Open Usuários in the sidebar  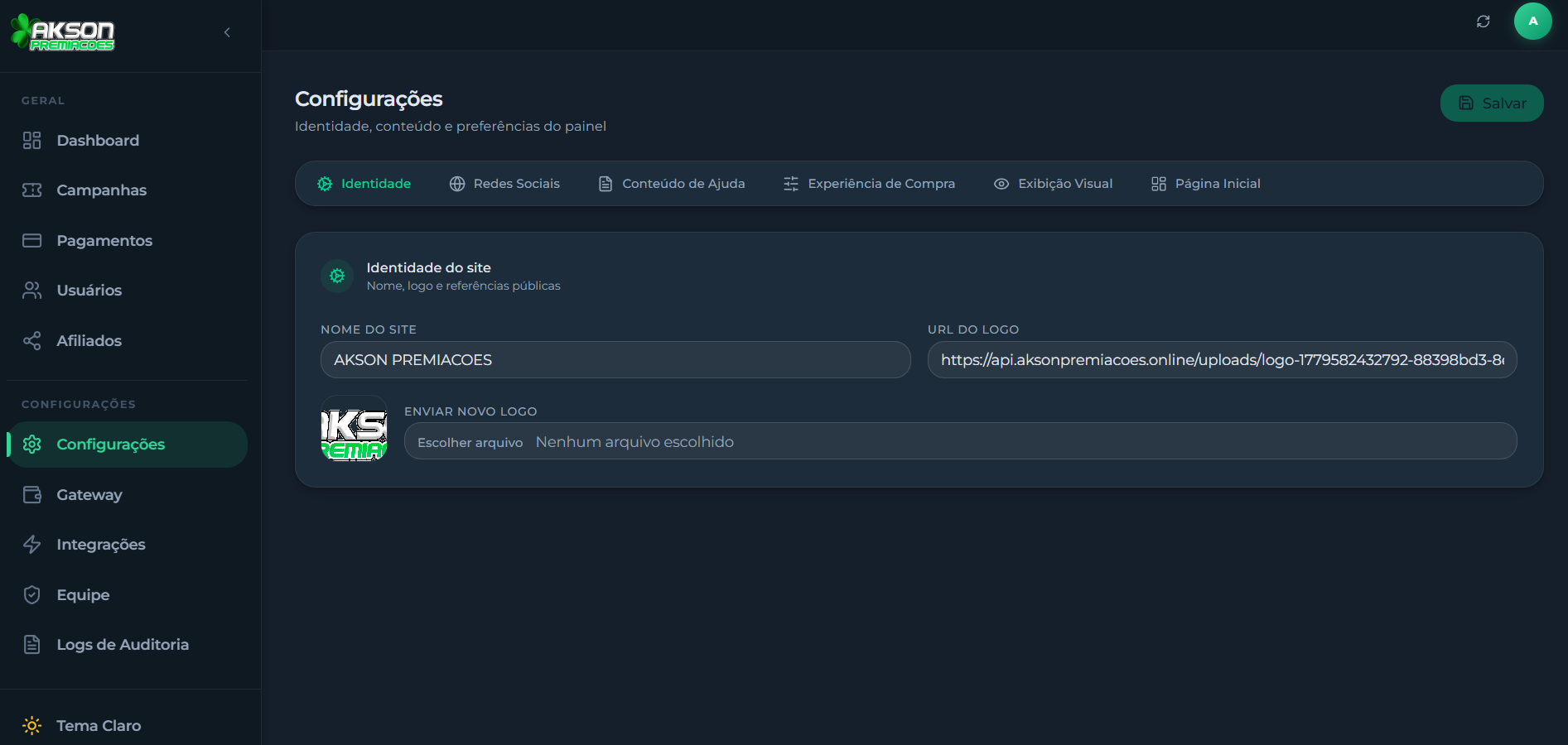128,291
